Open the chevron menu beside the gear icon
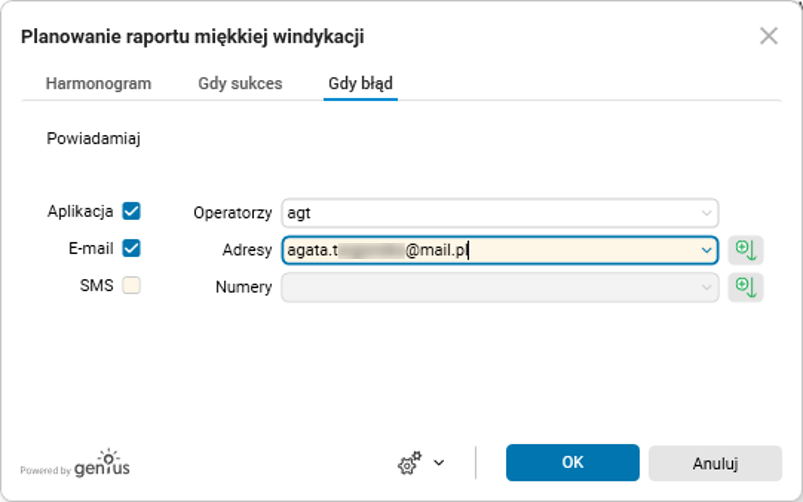The width and height of the screenshot is (803, 502). (x=438, y=463)
